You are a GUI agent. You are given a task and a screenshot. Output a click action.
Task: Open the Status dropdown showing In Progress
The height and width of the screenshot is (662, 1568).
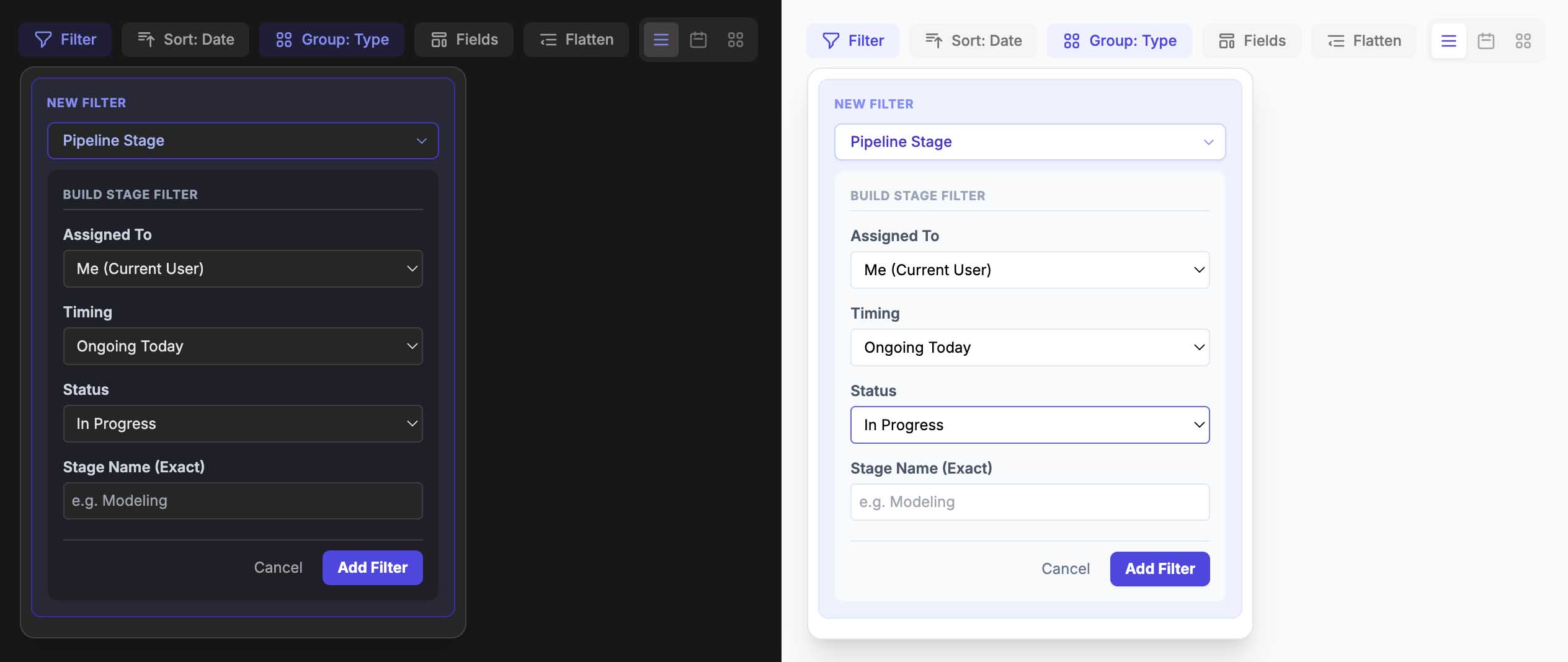coord(243,423)
